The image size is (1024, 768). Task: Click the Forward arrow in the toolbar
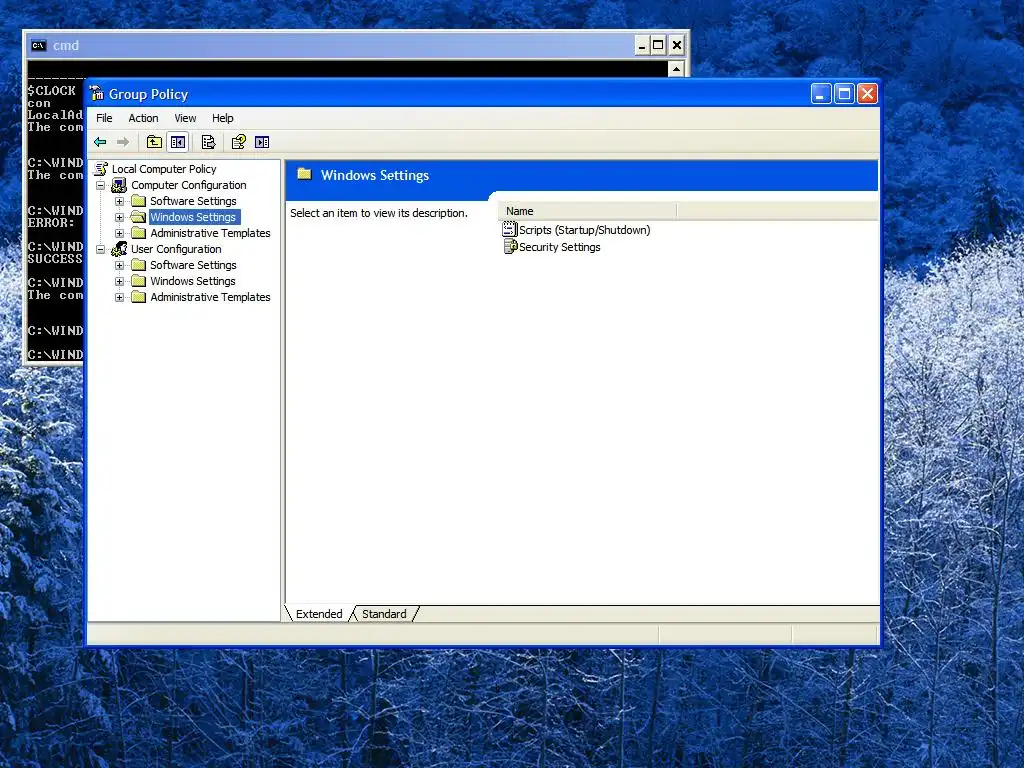[123, 142]
